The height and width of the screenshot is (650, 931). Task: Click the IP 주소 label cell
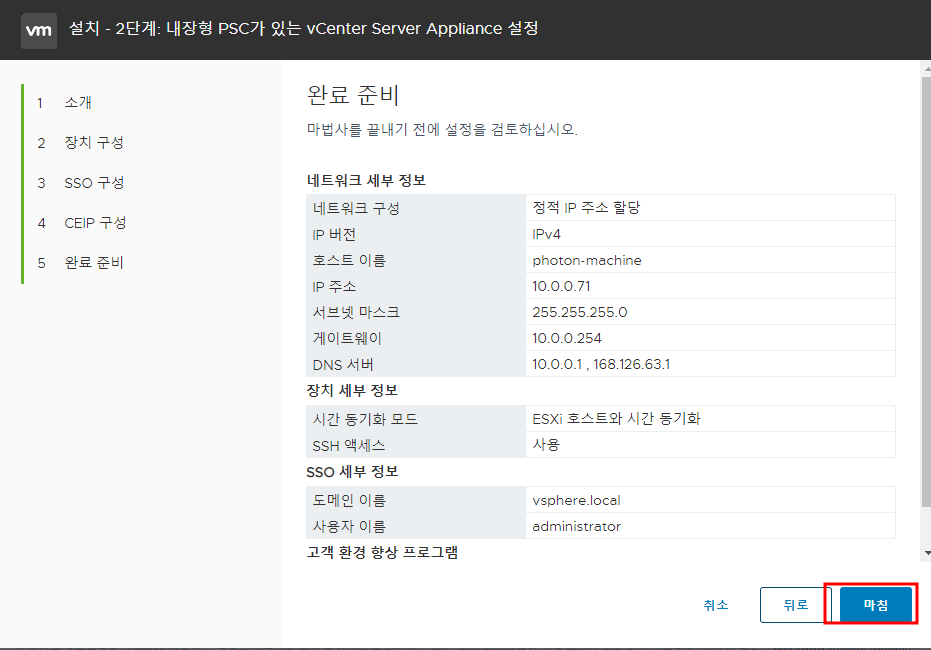click(416, 286)
